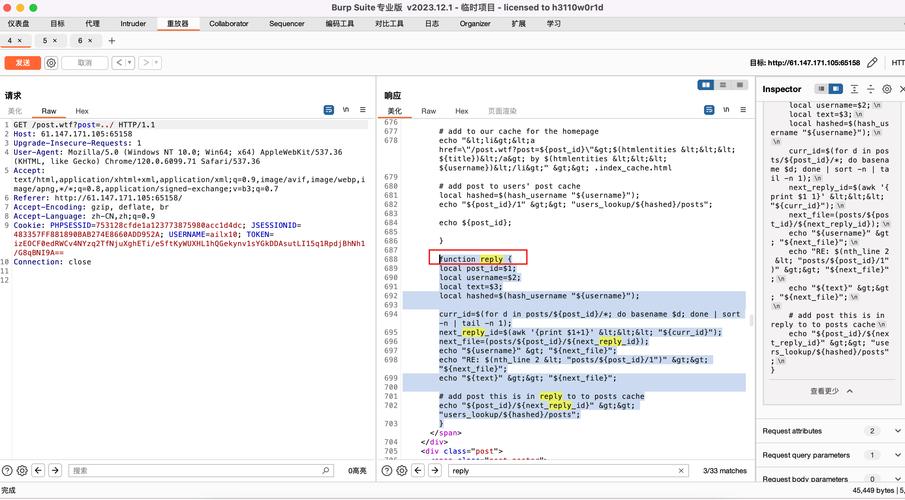Show request in 美化 view
Screen dimensions: 905x500
(x=15, y=111)
